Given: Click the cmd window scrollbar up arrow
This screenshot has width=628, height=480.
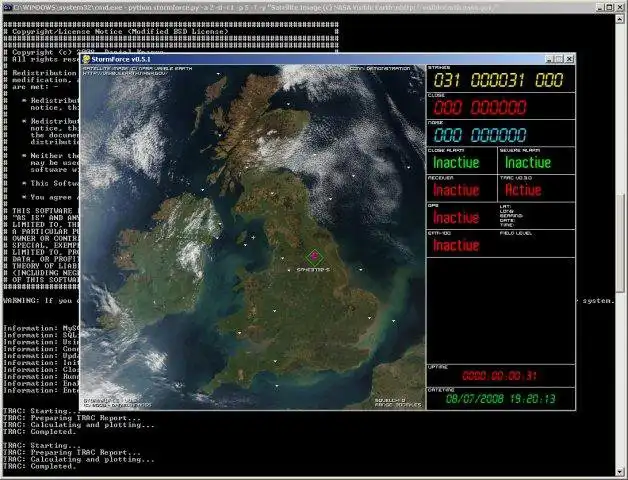Looking at the screenshot, I should pyautogui.click(x=620, y=18).
